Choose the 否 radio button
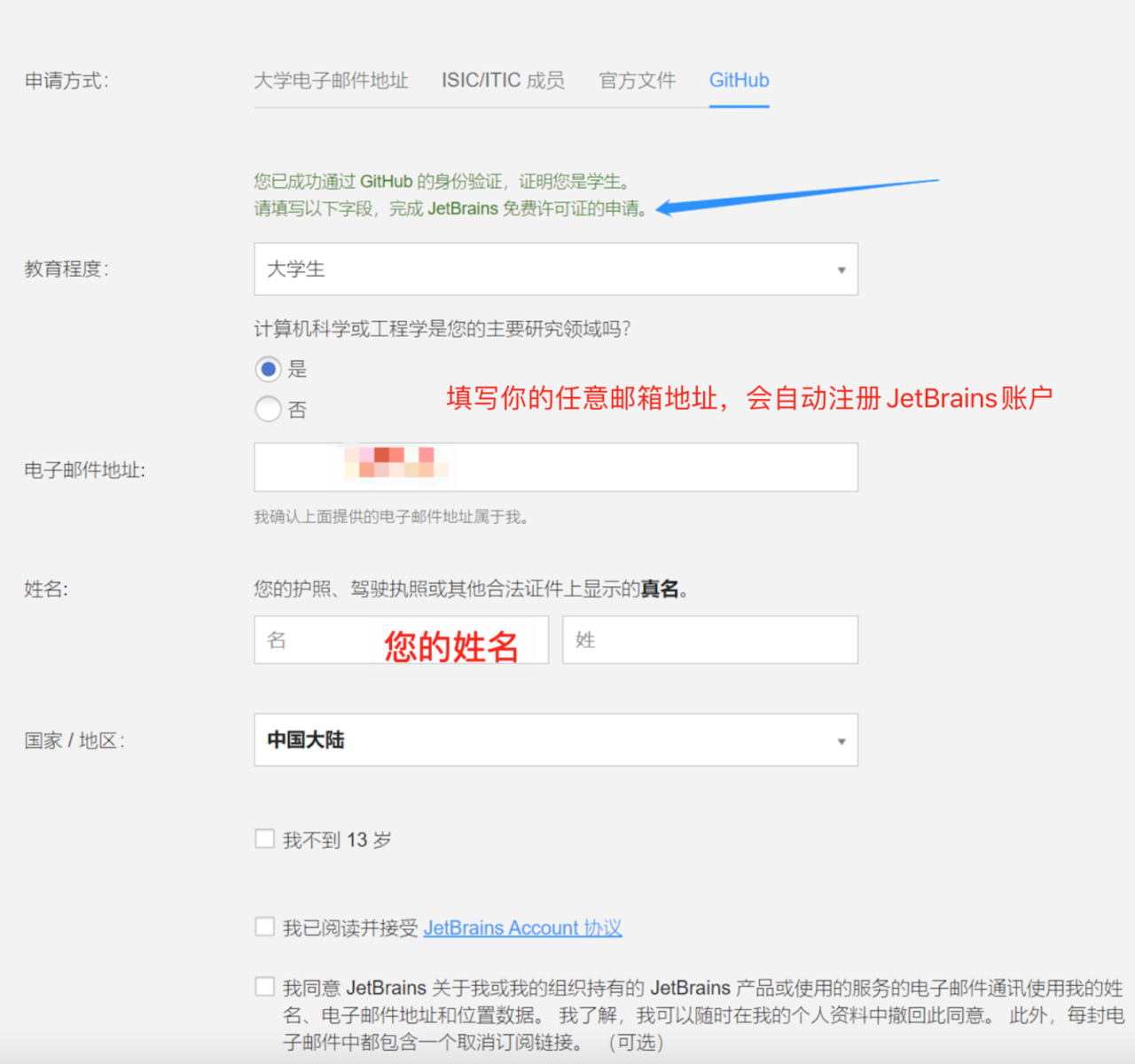 268,409
